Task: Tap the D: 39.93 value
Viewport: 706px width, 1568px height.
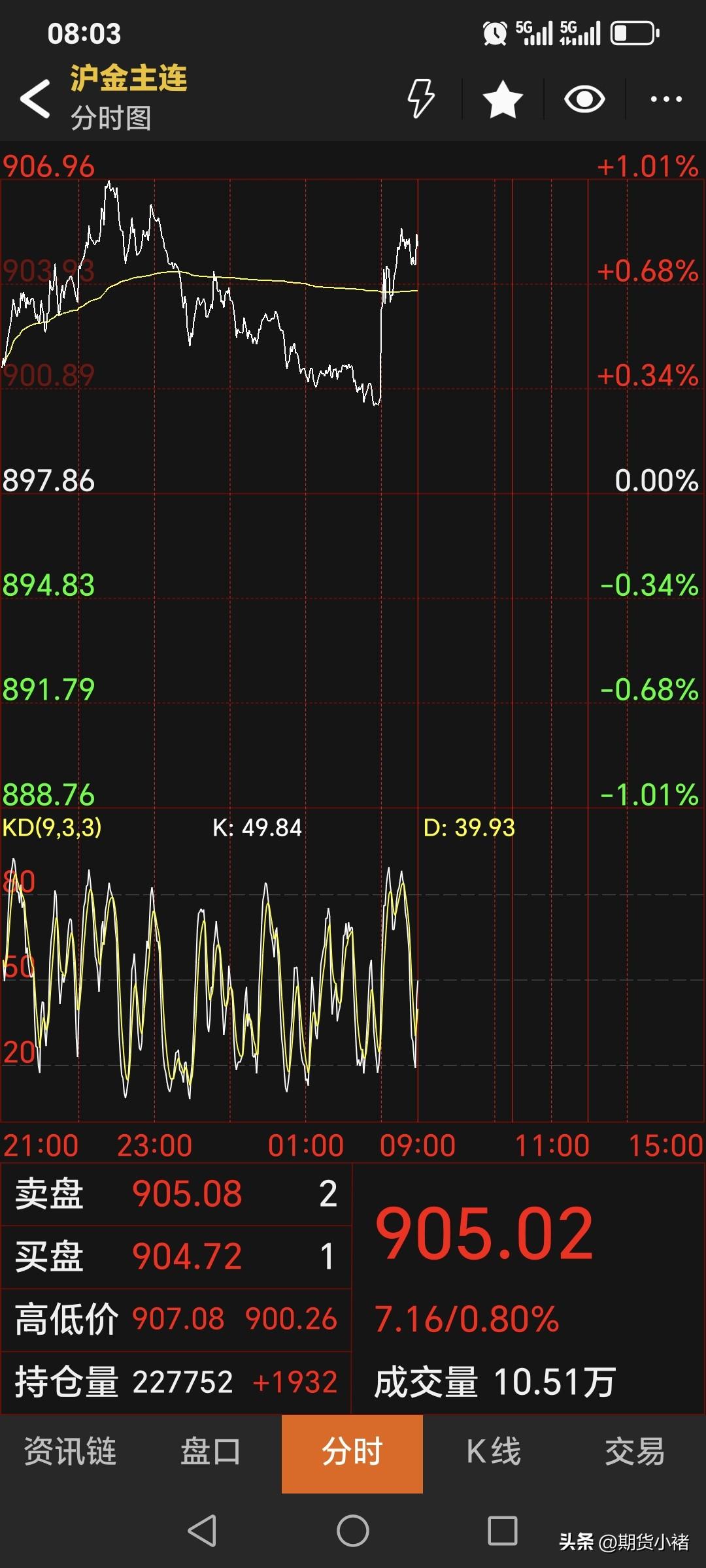Action: [469, 828]
